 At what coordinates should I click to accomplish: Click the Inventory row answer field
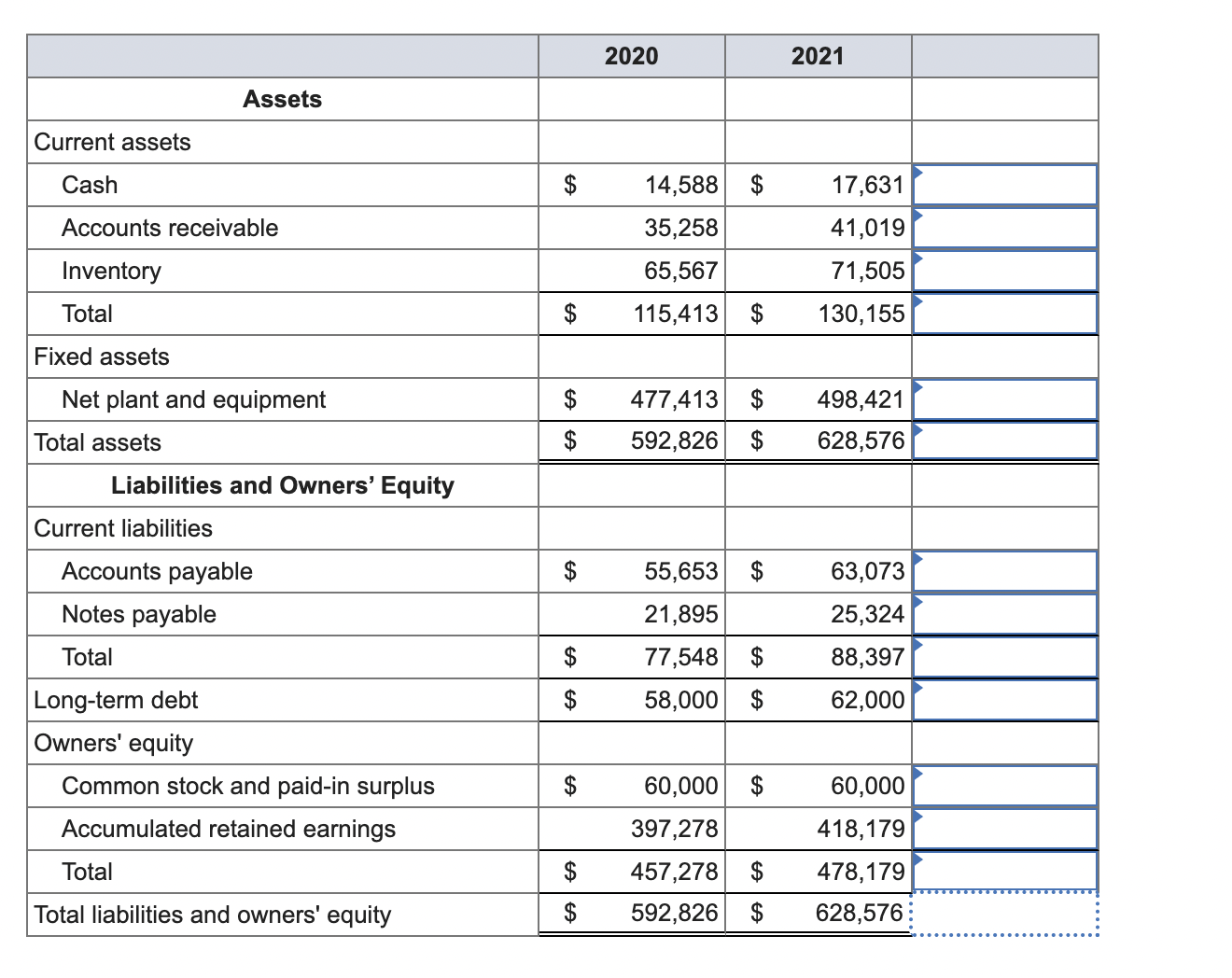click(1005, 271)
